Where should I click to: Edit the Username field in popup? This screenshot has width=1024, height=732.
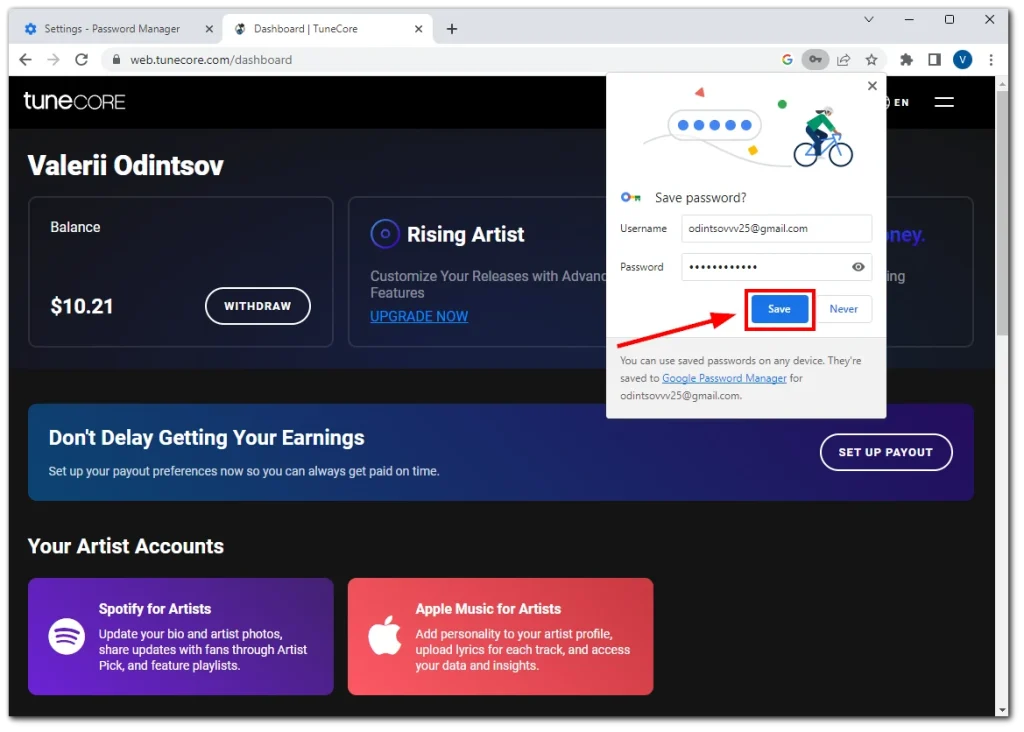776,229
